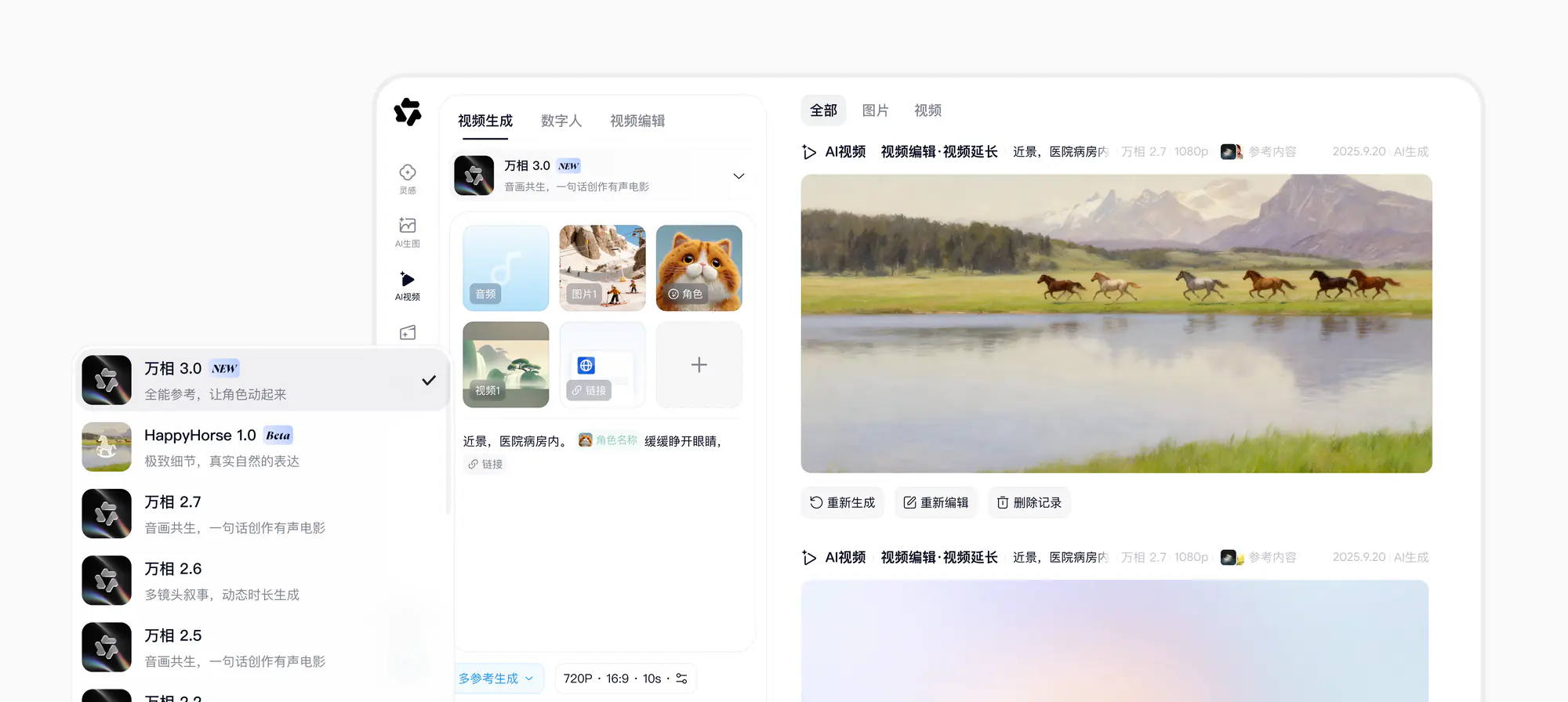Click the checkmark next to 万相 3.0
This screenshot has height=702, width=1568.
[x=429, y=380]
